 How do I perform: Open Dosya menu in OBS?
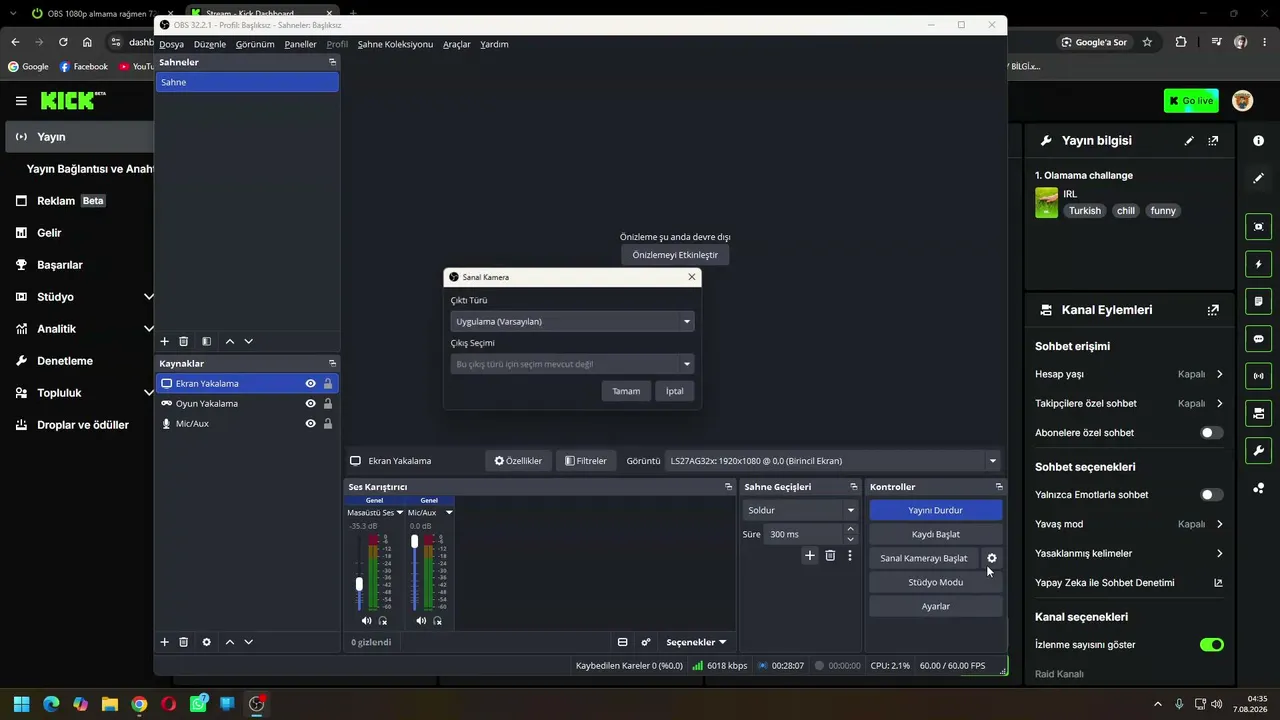(171, 44)
